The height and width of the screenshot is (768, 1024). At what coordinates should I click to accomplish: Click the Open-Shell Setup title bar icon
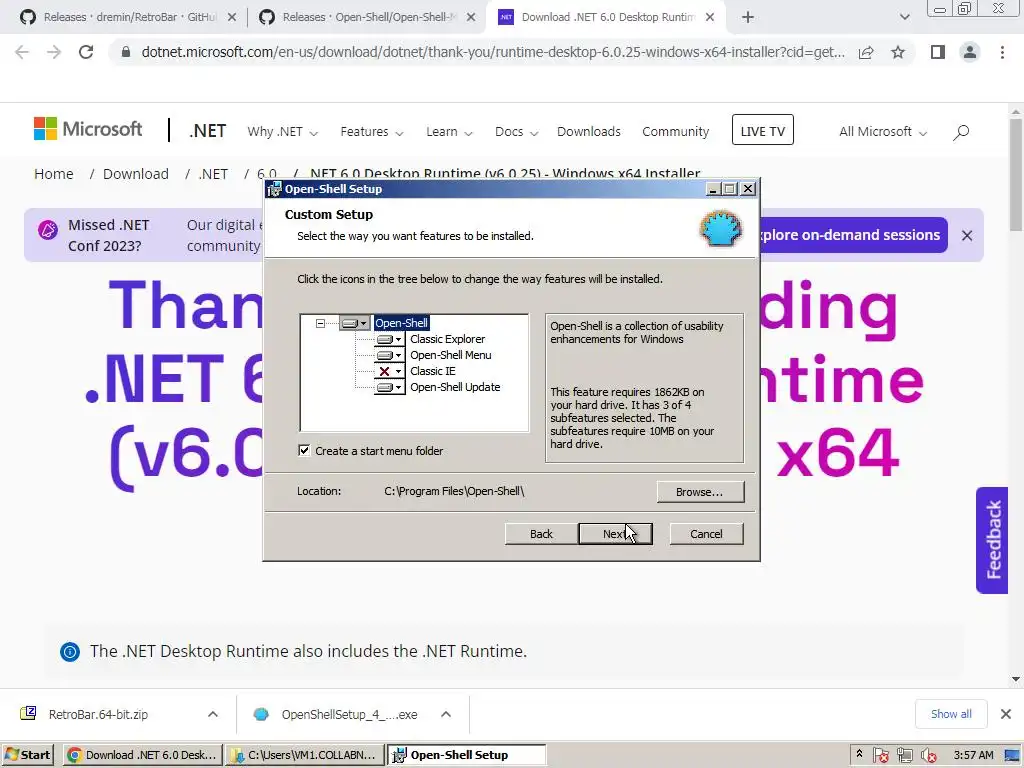pos(274,189)
